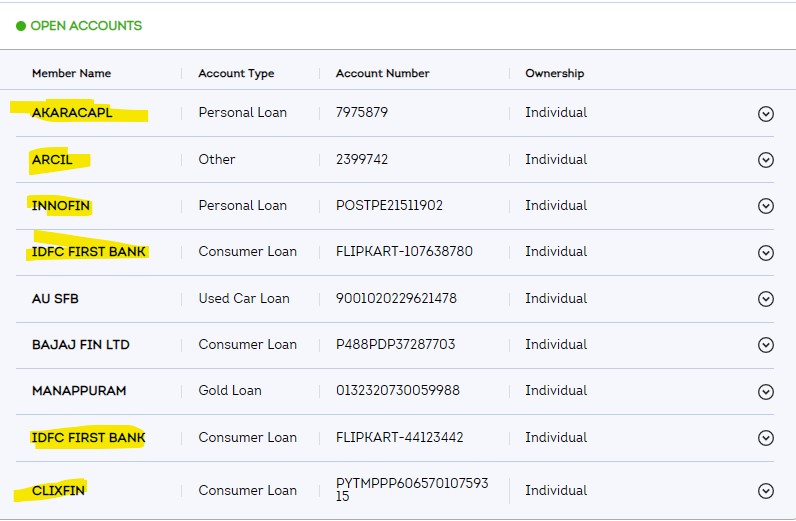Expand the ARCIL account details chevron

(x=766, y=160)
